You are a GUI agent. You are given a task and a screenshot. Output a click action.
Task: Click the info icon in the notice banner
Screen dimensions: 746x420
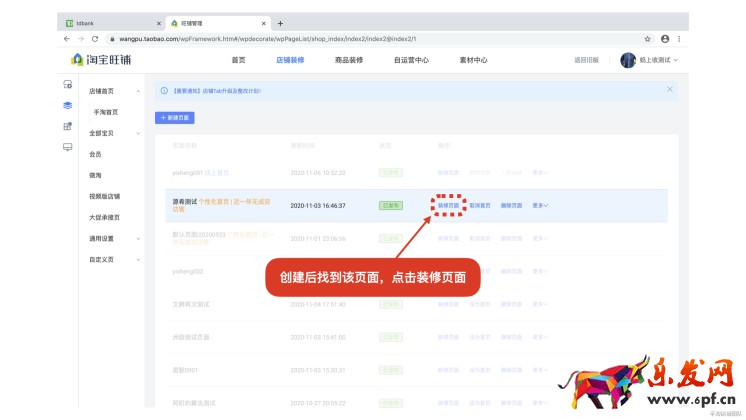click(x=164, y=90)
